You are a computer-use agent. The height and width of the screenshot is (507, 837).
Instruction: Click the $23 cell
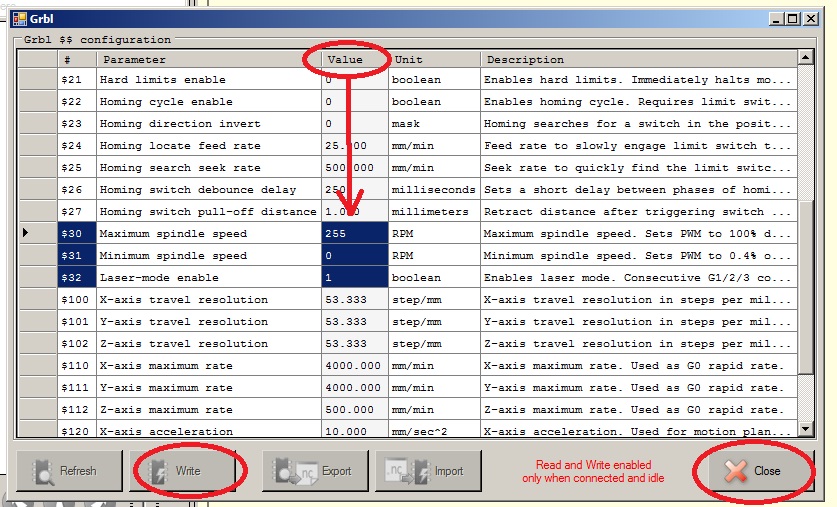click(77, 123)
